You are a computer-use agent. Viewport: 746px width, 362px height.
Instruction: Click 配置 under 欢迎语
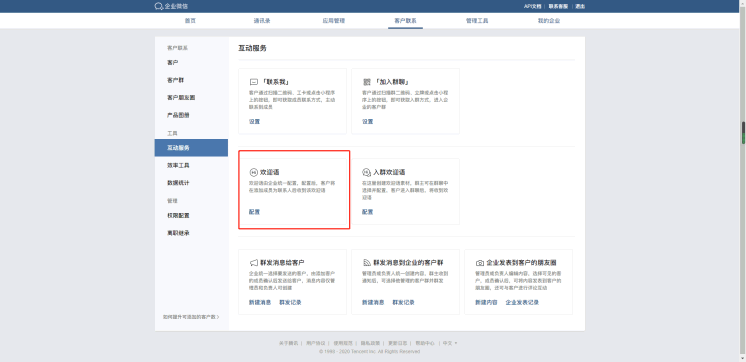[x=255, y=212]
